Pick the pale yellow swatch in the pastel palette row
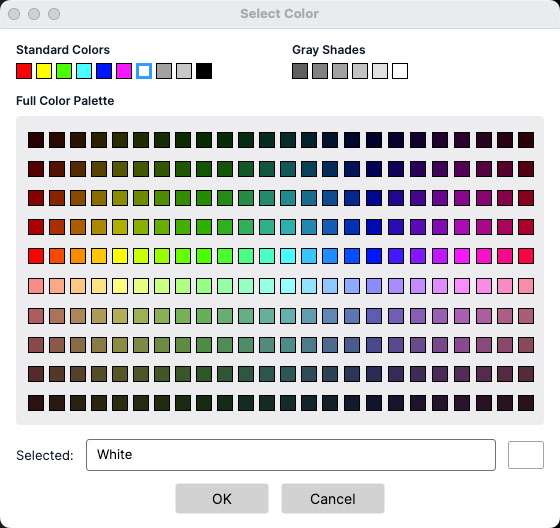 pyautogui.click(x=120, y=286)
